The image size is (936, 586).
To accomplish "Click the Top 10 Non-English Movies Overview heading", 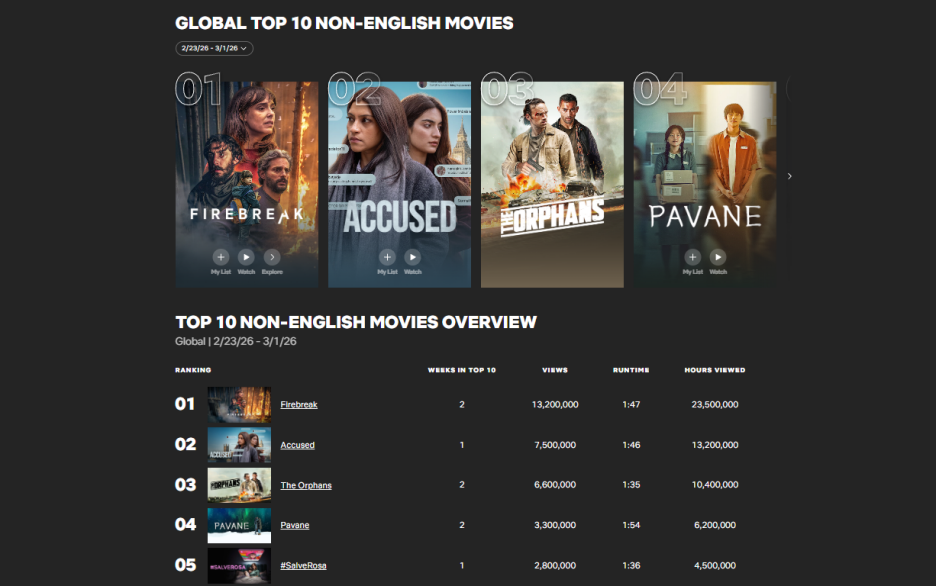I will pyautogui.click(x=356, y=322).
